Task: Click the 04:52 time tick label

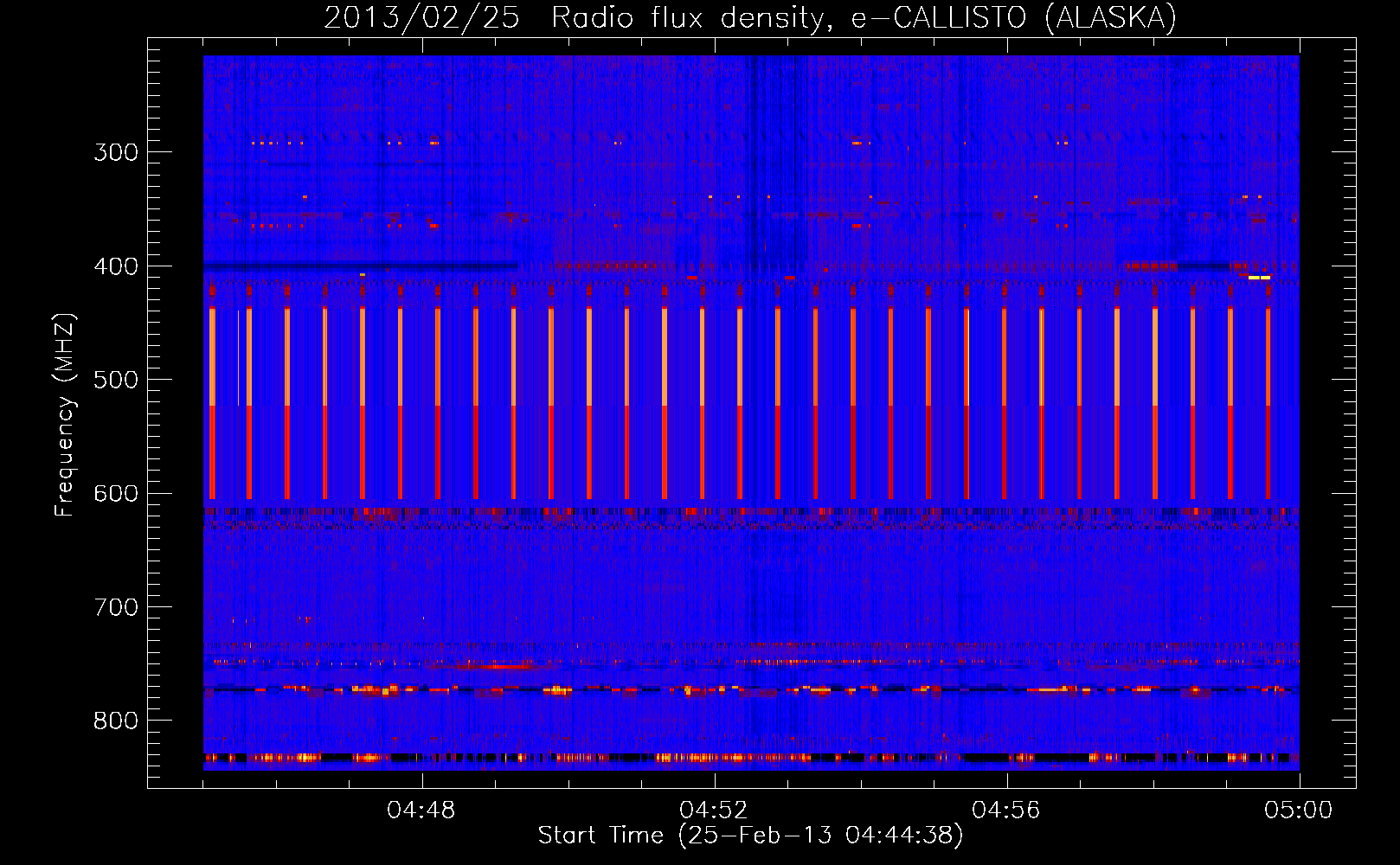Action: click(x=714, y=811)
